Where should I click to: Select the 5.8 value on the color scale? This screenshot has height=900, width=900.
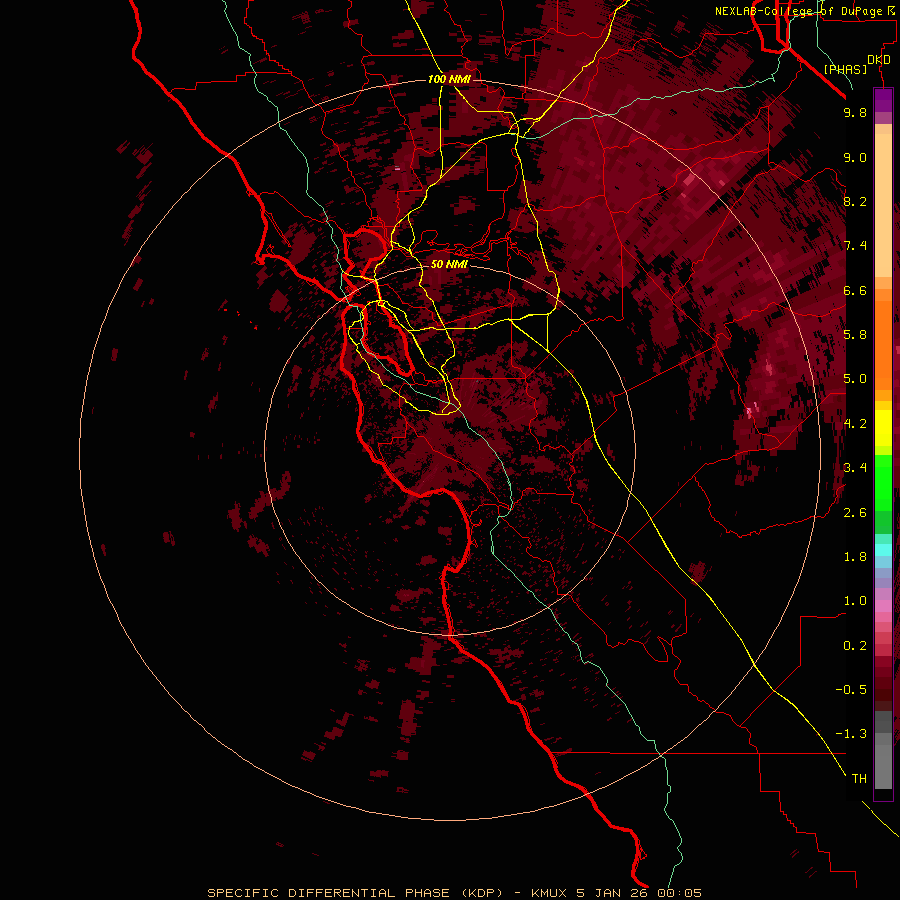pyautogui.click(x=855, y=335)
